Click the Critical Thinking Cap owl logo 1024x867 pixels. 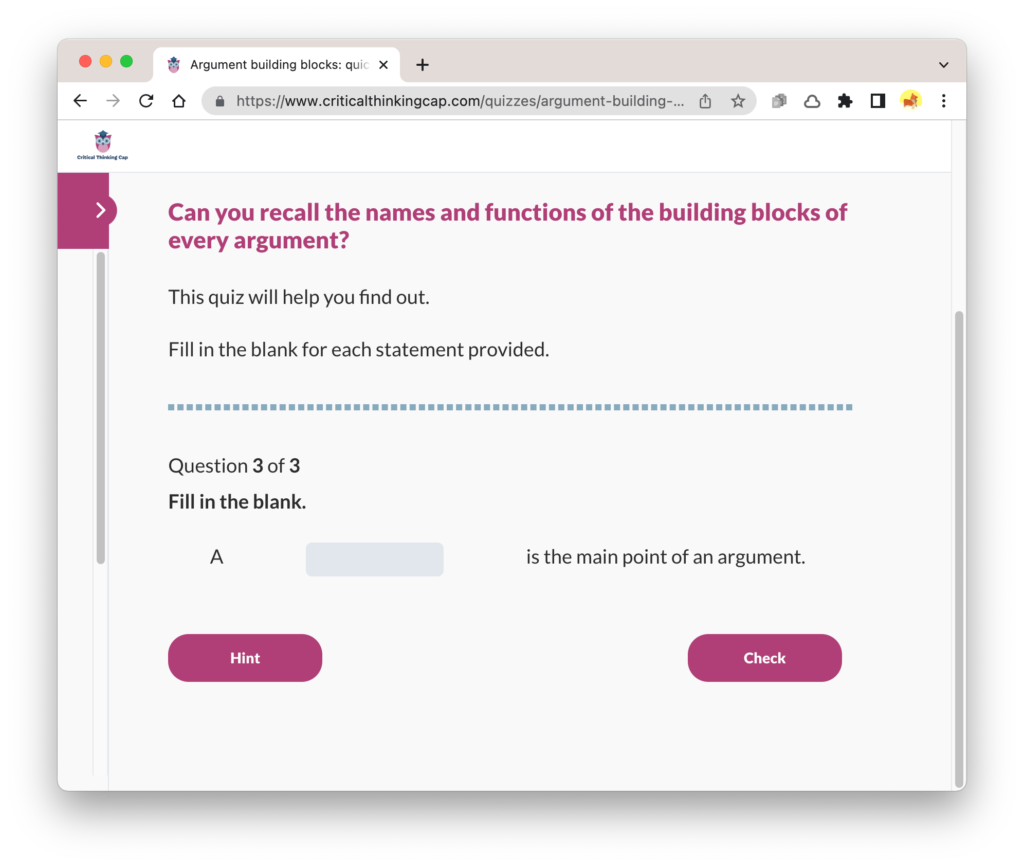(x=103, y=146)
